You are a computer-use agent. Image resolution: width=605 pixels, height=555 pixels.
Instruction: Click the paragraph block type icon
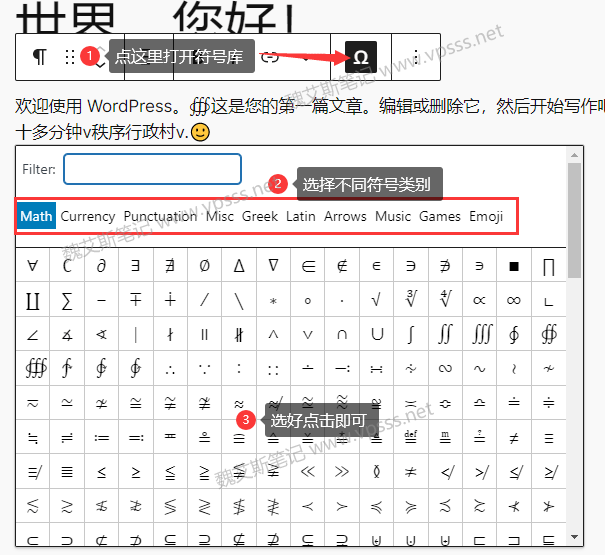coord(39,57)
